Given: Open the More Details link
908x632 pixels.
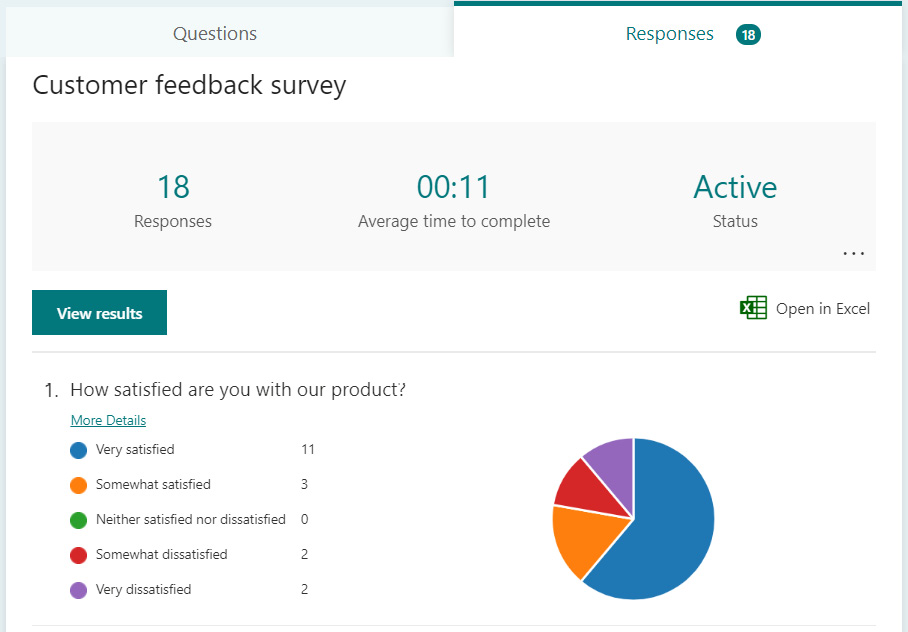Looking at the screenshot, I should click(x=108, y=420).
